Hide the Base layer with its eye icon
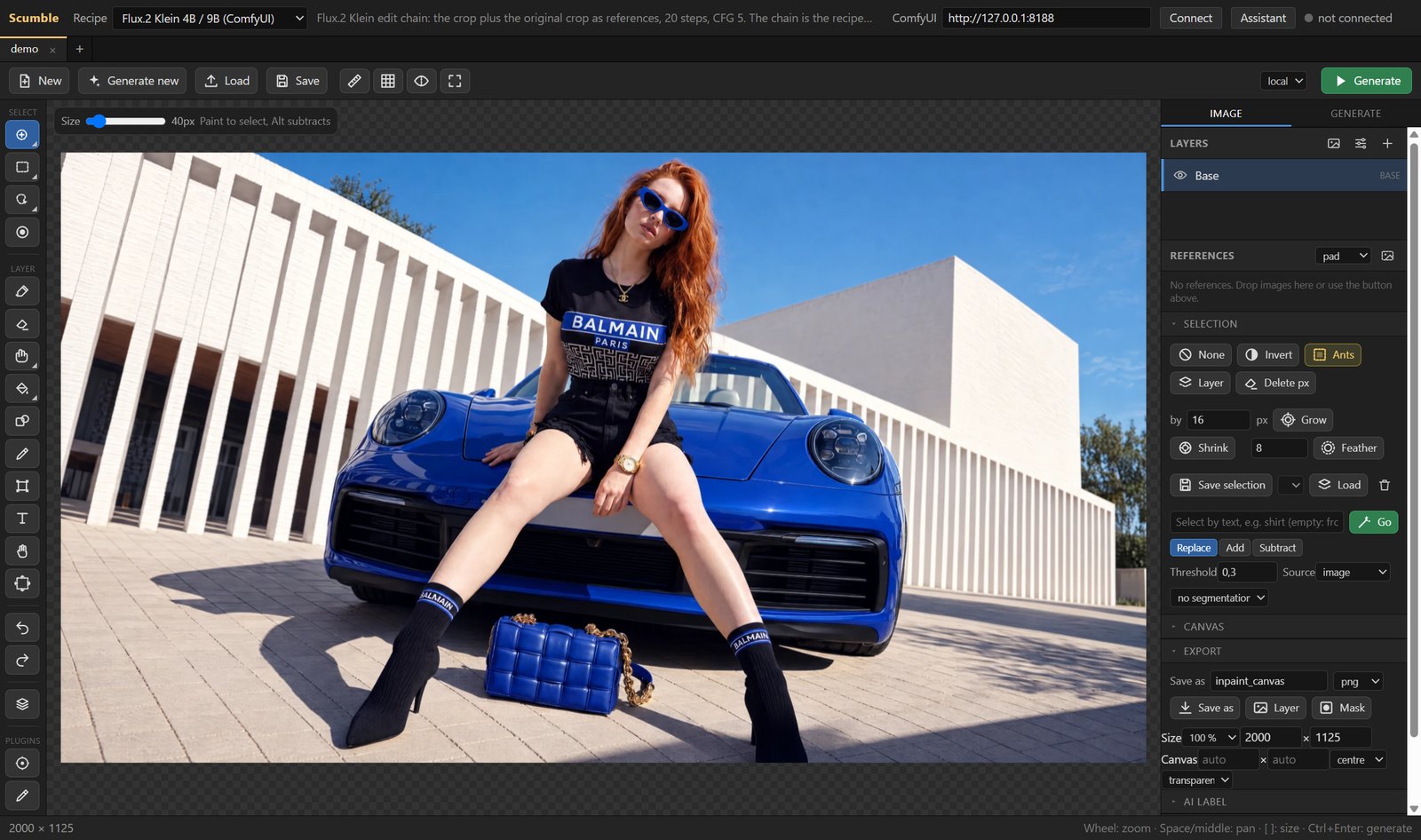The width and height of the screenshot is (1421, 840). coord(1180,176)
